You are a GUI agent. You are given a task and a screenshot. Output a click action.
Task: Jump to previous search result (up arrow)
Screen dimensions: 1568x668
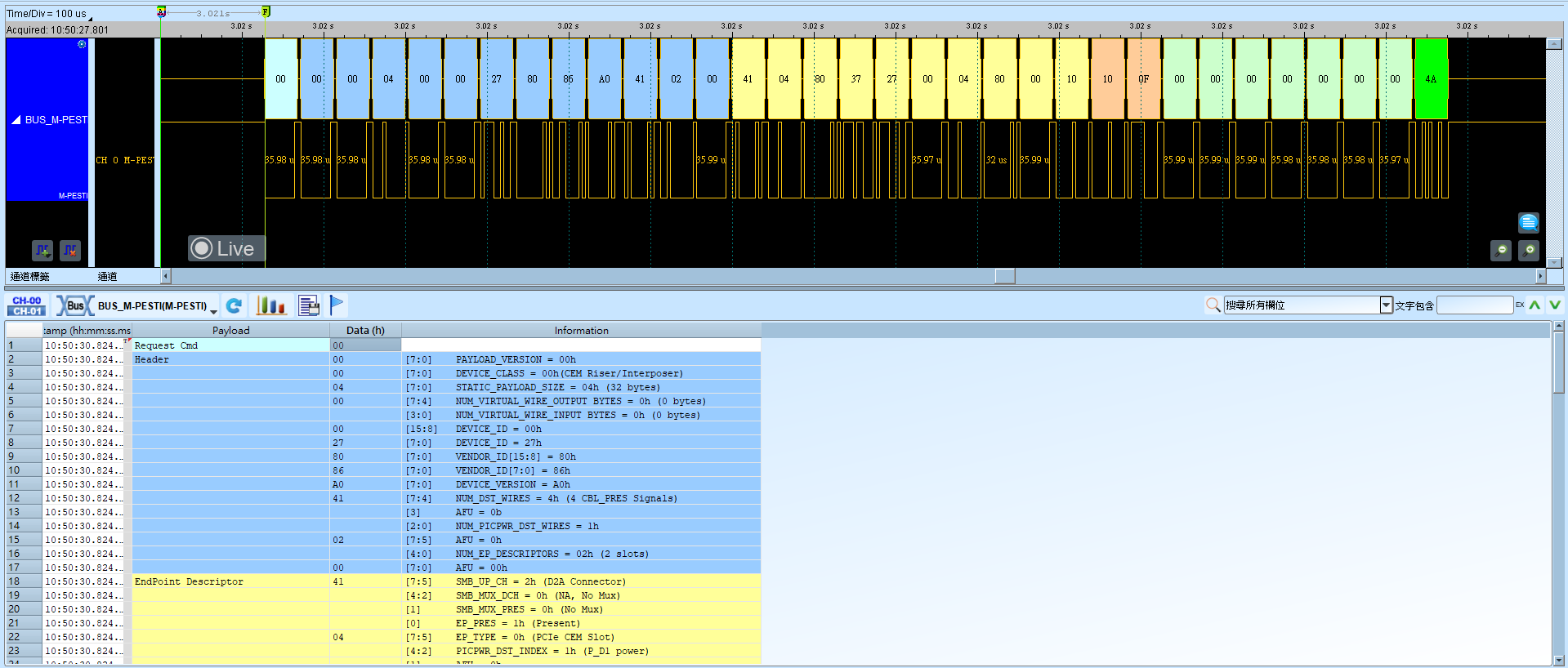click(1534, 305)
